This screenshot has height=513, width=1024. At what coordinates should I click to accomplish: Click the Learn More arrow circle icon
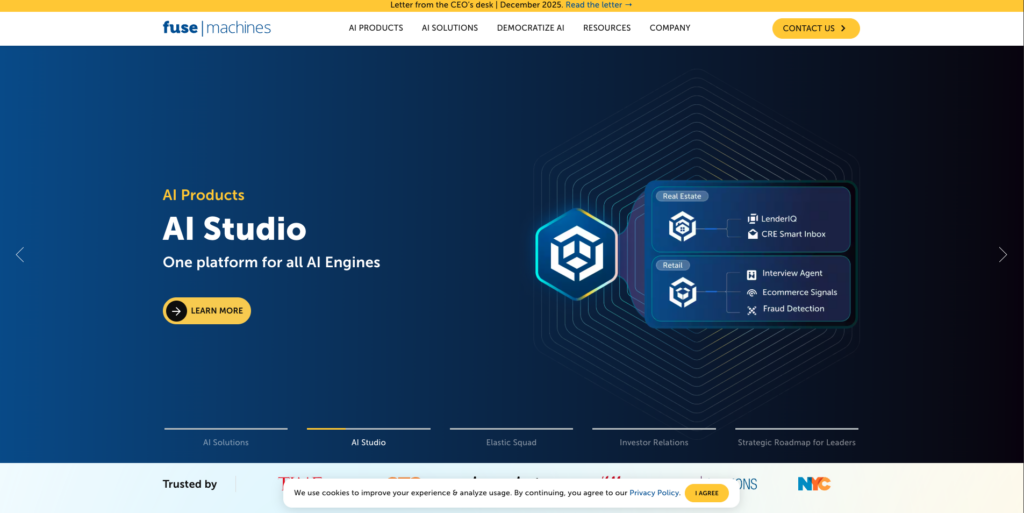[176, 311]
